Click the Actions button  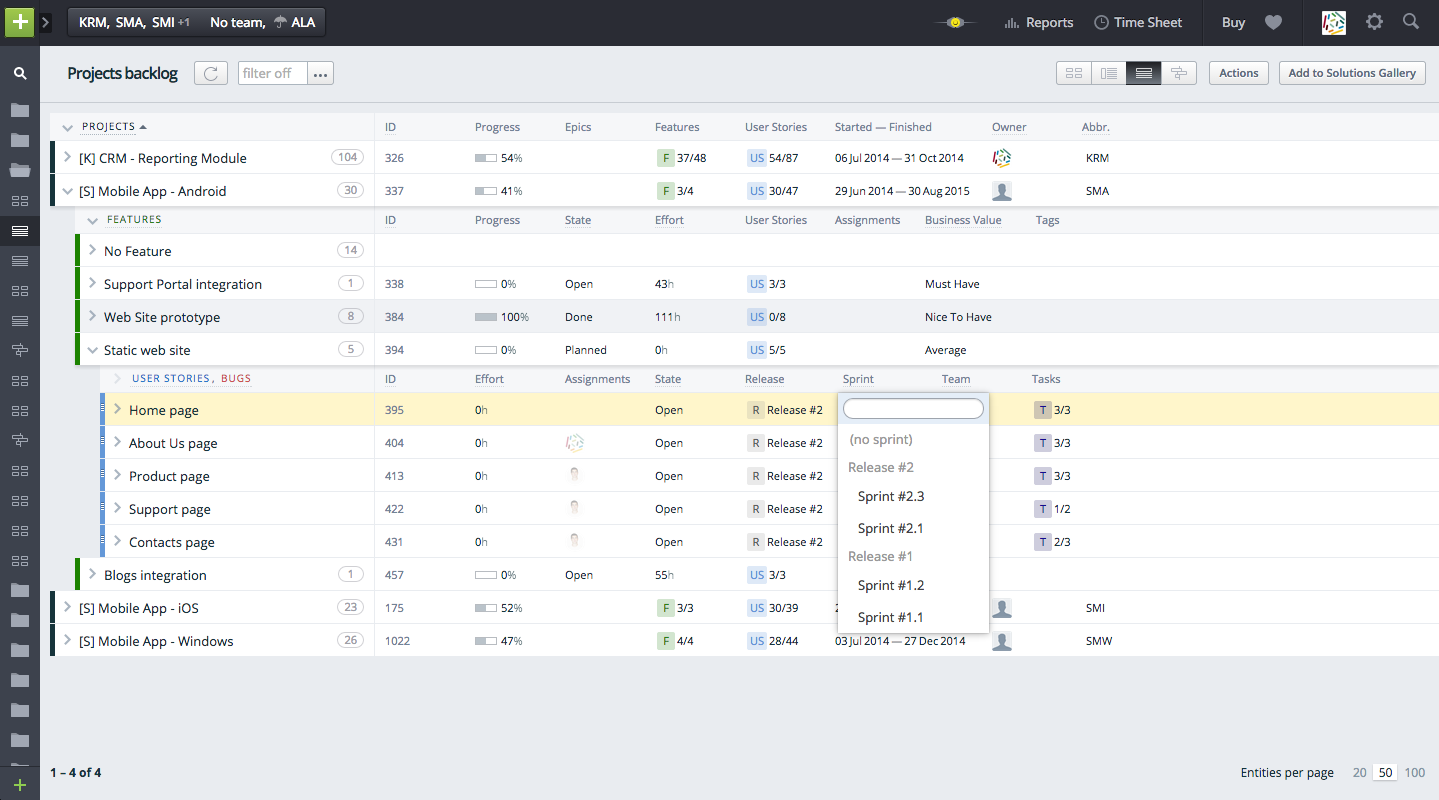coord(1238,73)
